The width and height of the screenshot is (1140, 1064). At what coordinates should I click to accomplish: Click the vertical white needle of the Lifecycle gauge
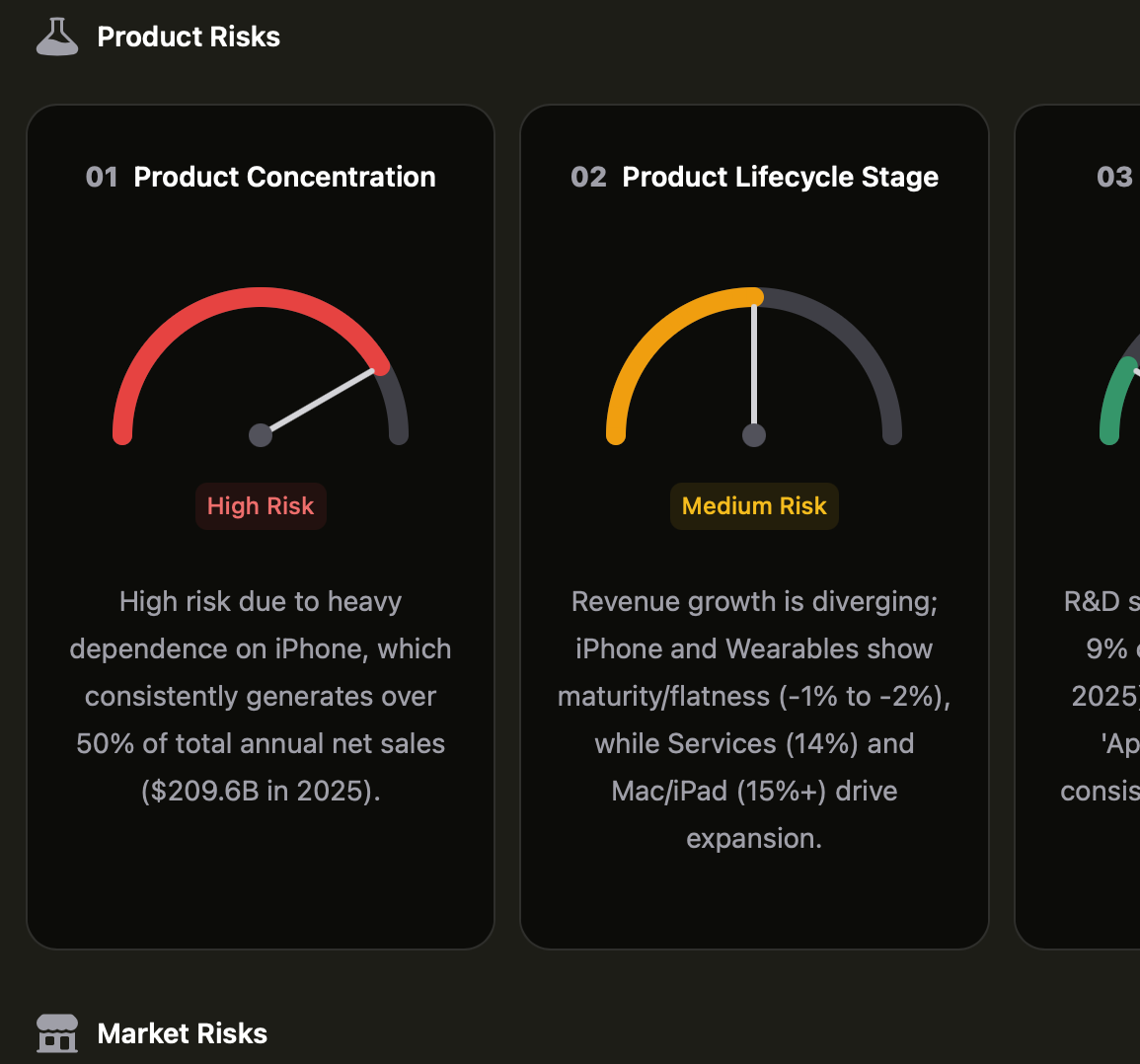754,365
